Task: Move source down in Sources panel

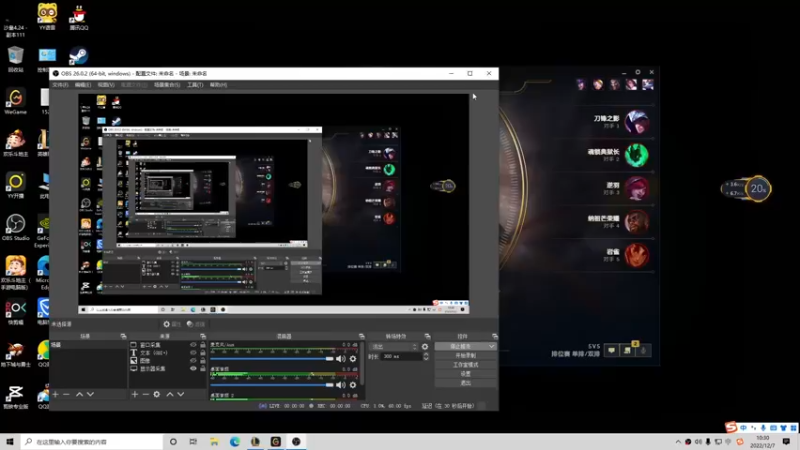Action: (x=181, y=394)
